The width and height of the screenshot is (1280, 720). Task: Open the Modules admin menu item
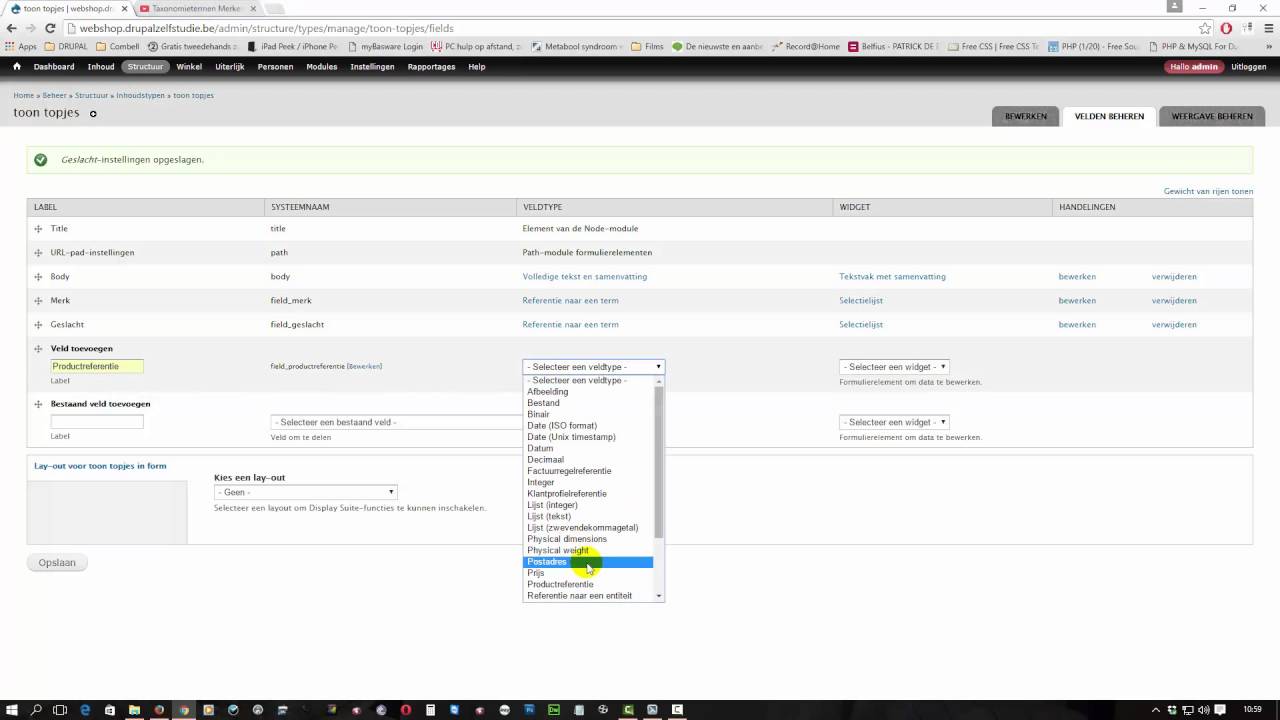(x=322, y=67)
